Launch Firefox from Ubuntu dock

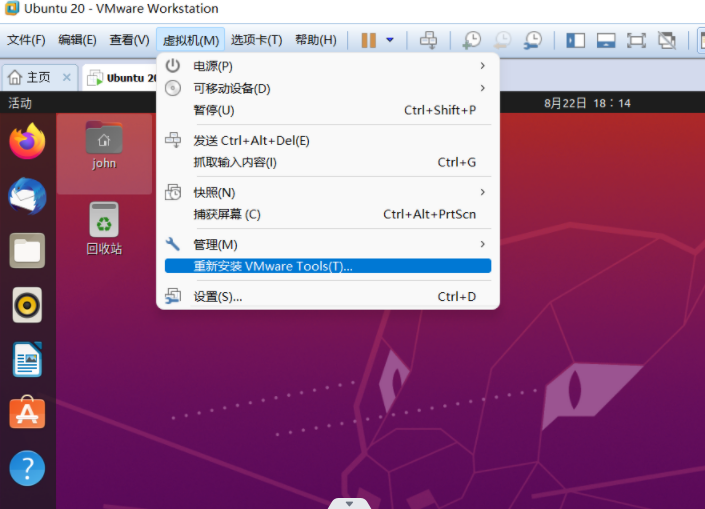click(27, 142)
